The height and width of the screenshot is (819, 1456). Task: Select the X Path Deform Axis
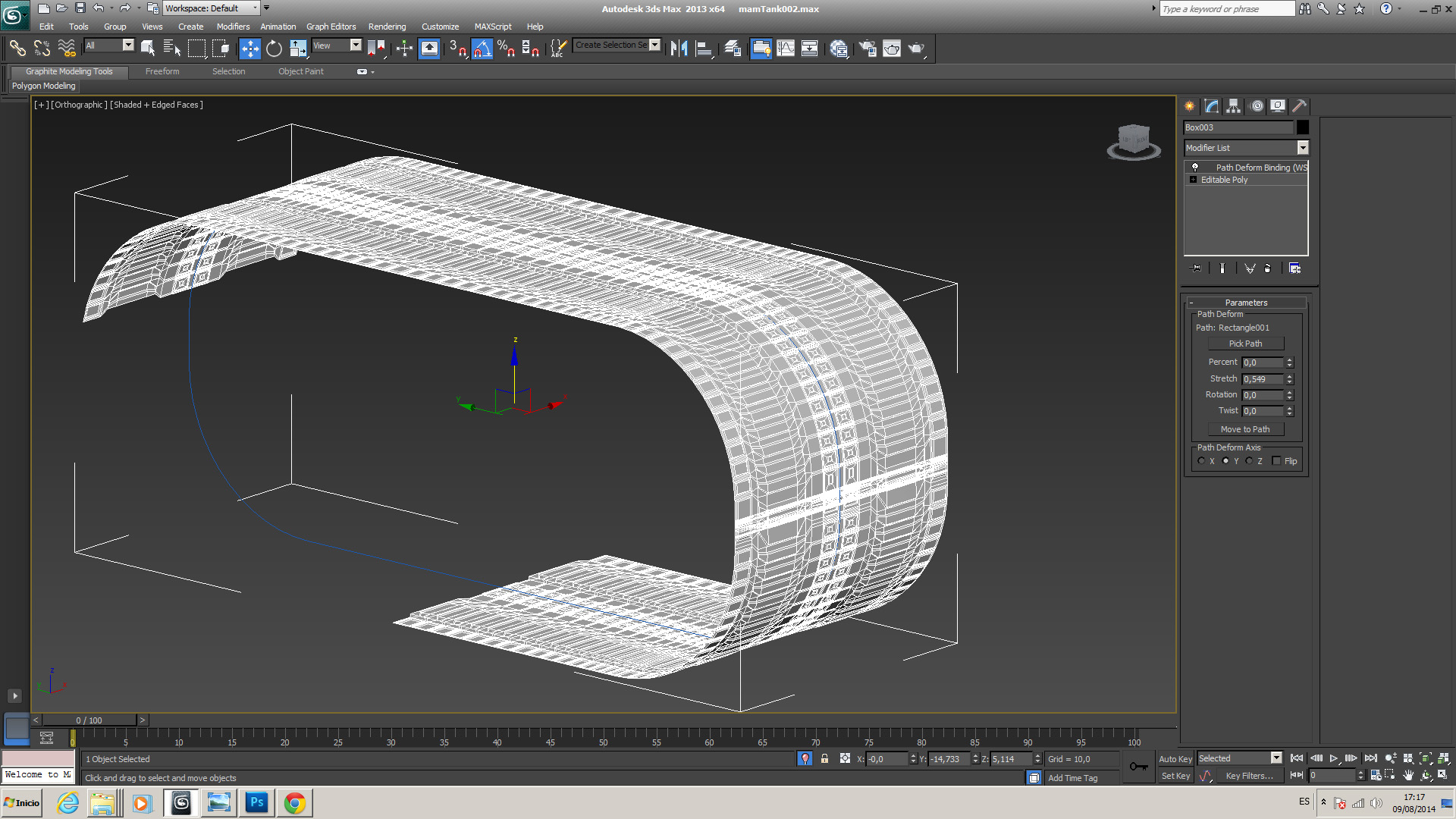(1201, 461)
